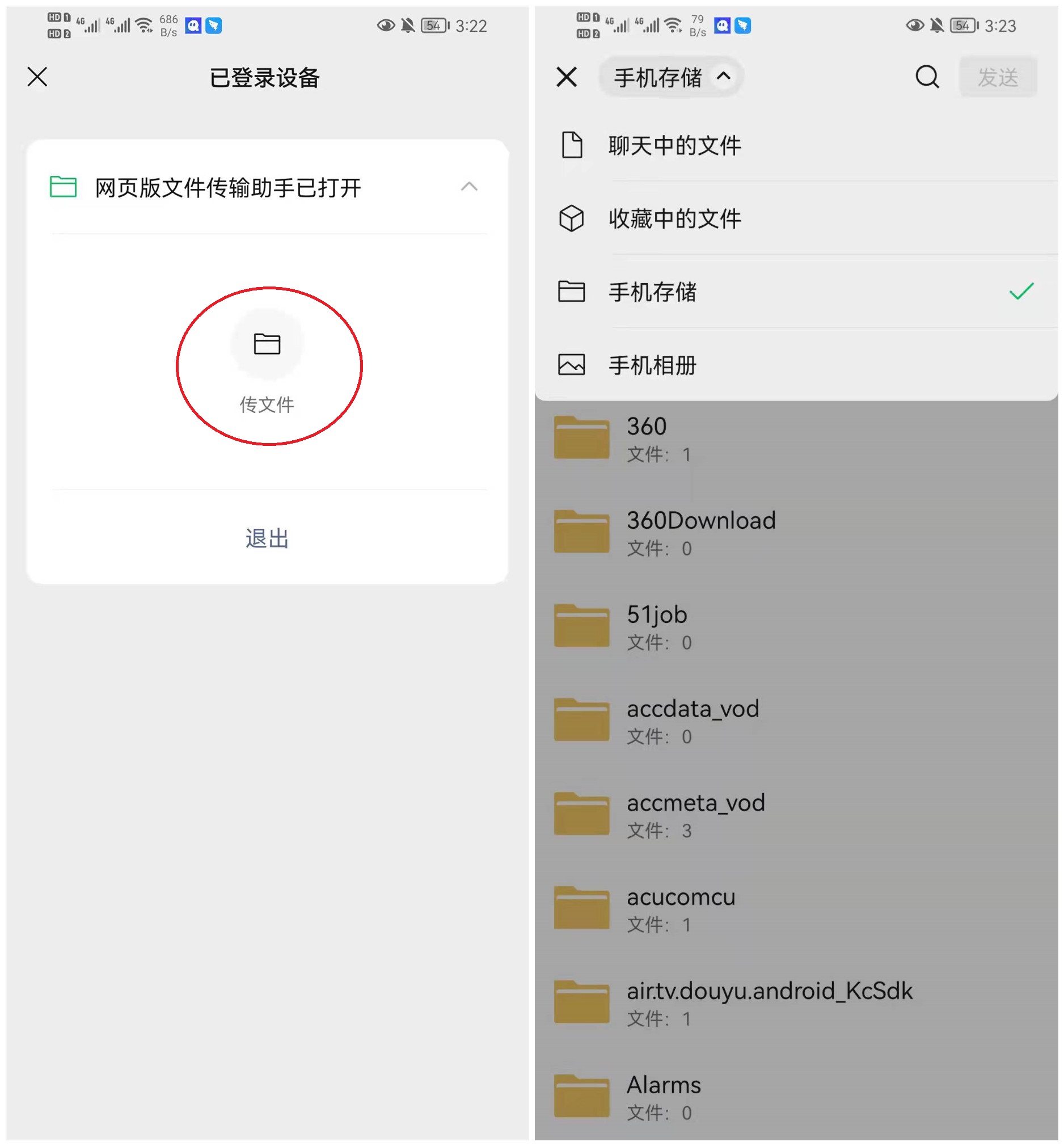Screen dimensions: 1064x1146
Task: Collapse the storage picker with its up chevron
Action: click(x=724, y=78)
